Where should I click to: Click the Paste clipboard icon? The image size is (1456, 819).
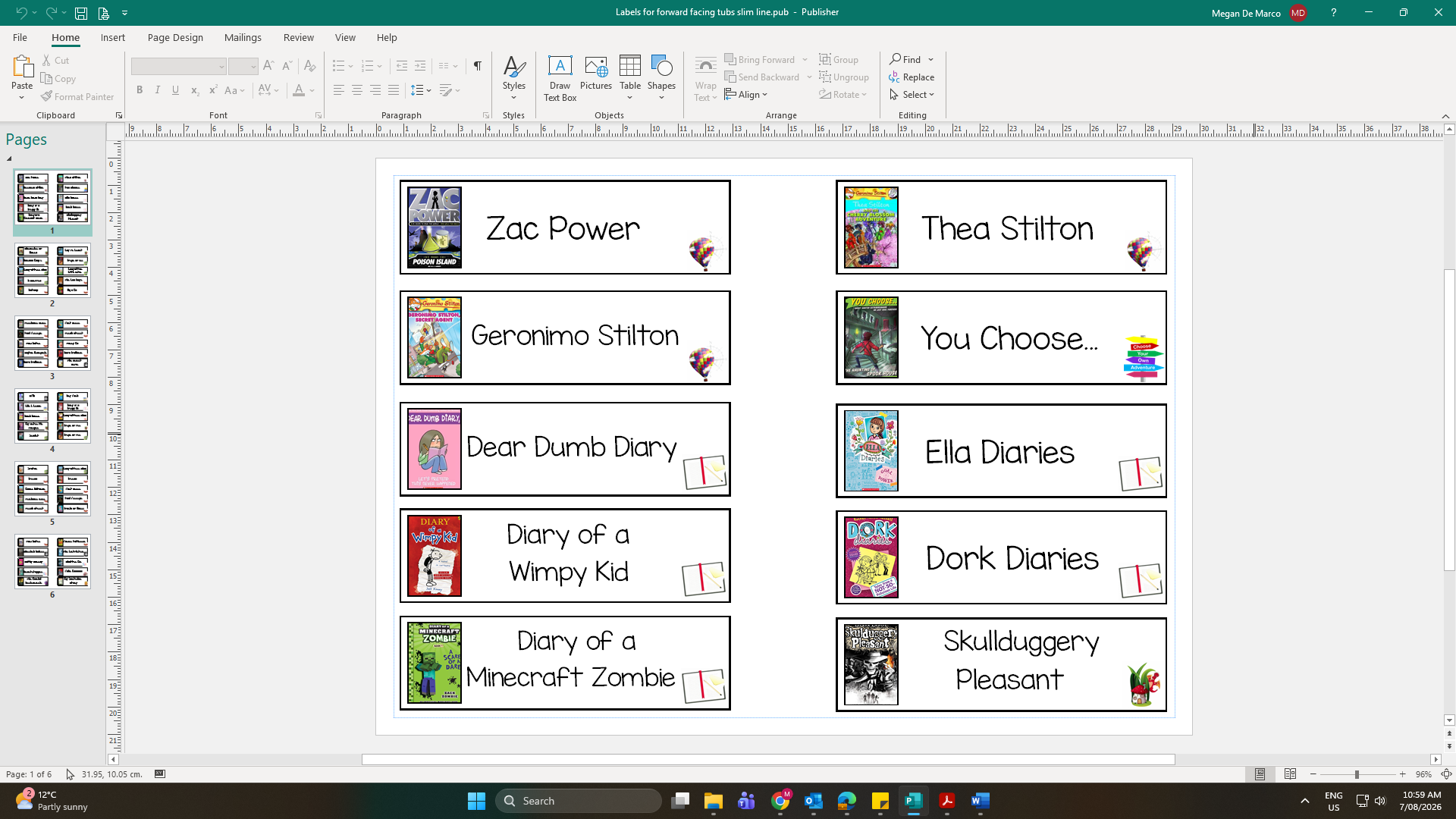[22, 68]
